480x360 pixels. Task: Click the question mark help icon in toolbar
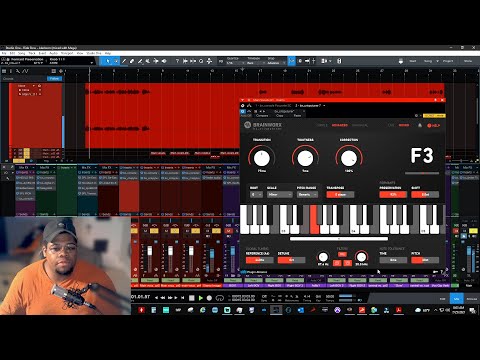point(177,61)
